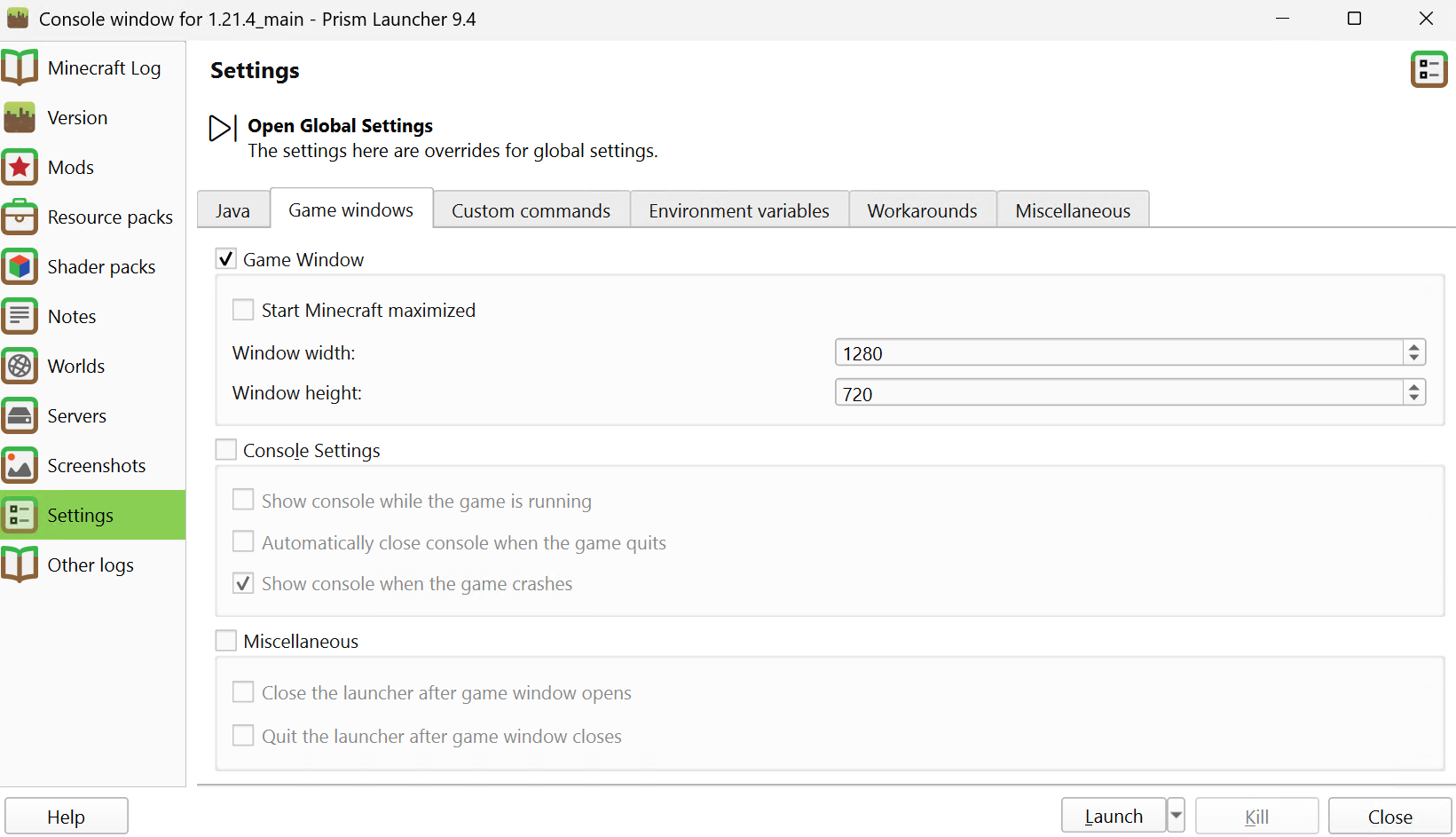
Task: Open the Minecraft Log book icon
Action: (x=20, y=67)
